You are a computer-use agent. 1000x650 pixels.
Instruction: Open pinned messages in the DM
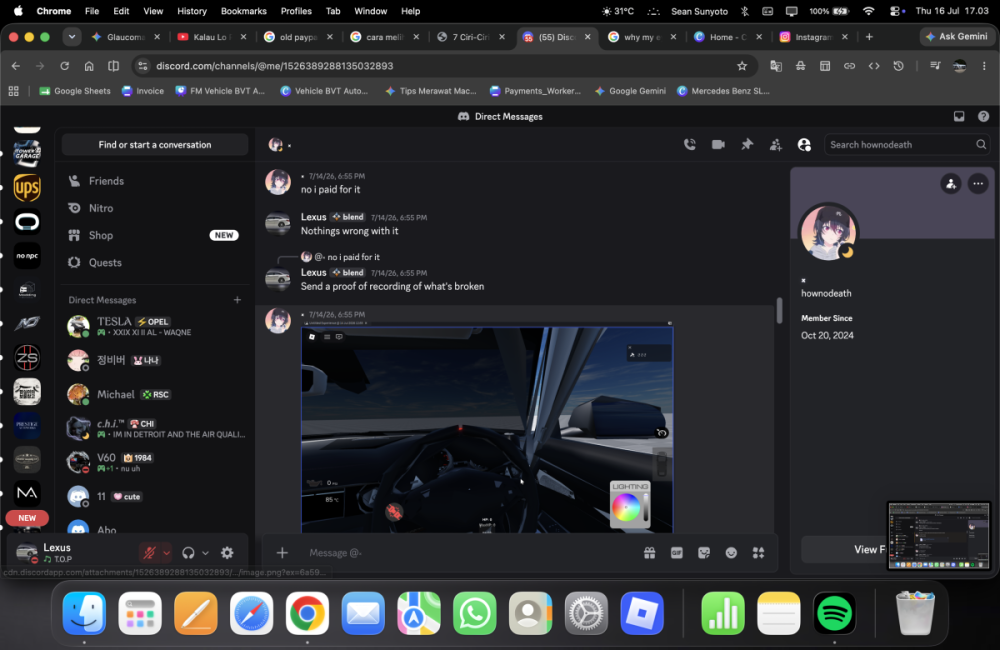click(747, 145)
